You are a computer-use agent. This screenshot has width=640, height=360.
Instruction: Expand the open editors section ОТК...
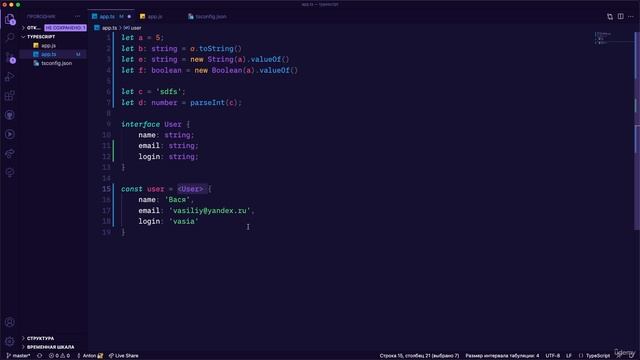(x=33, y=28)
